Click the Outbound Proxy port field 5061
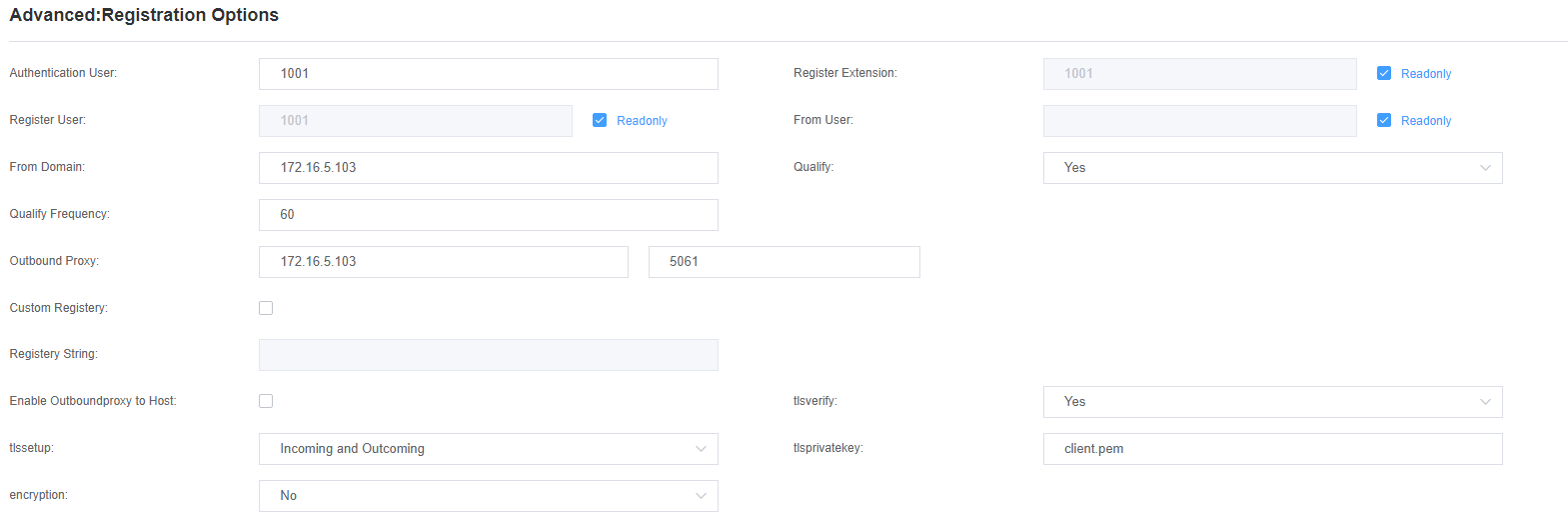Viewport: 1568px width, 519px height. pyautogui.click(x=784, y=262)
